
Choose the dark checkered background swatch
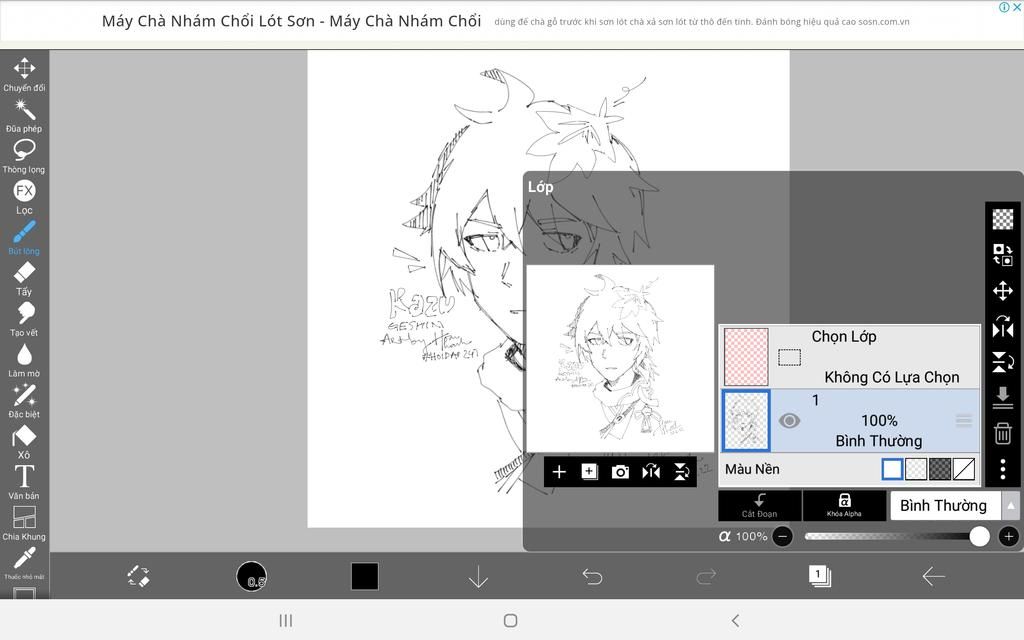point(940,469)
